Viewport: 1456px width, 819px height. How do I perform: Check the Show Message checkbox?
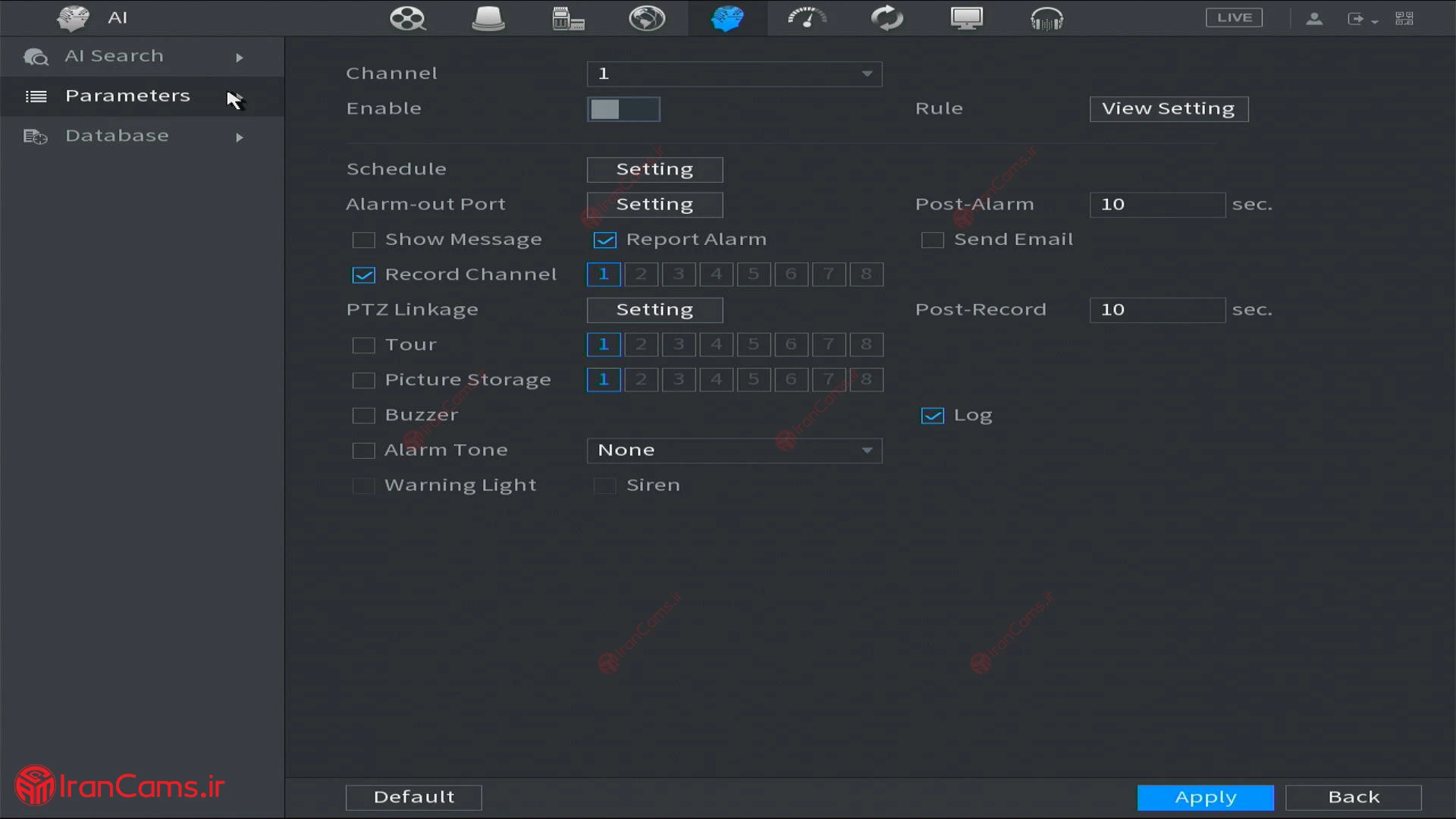tap(364, 240)
